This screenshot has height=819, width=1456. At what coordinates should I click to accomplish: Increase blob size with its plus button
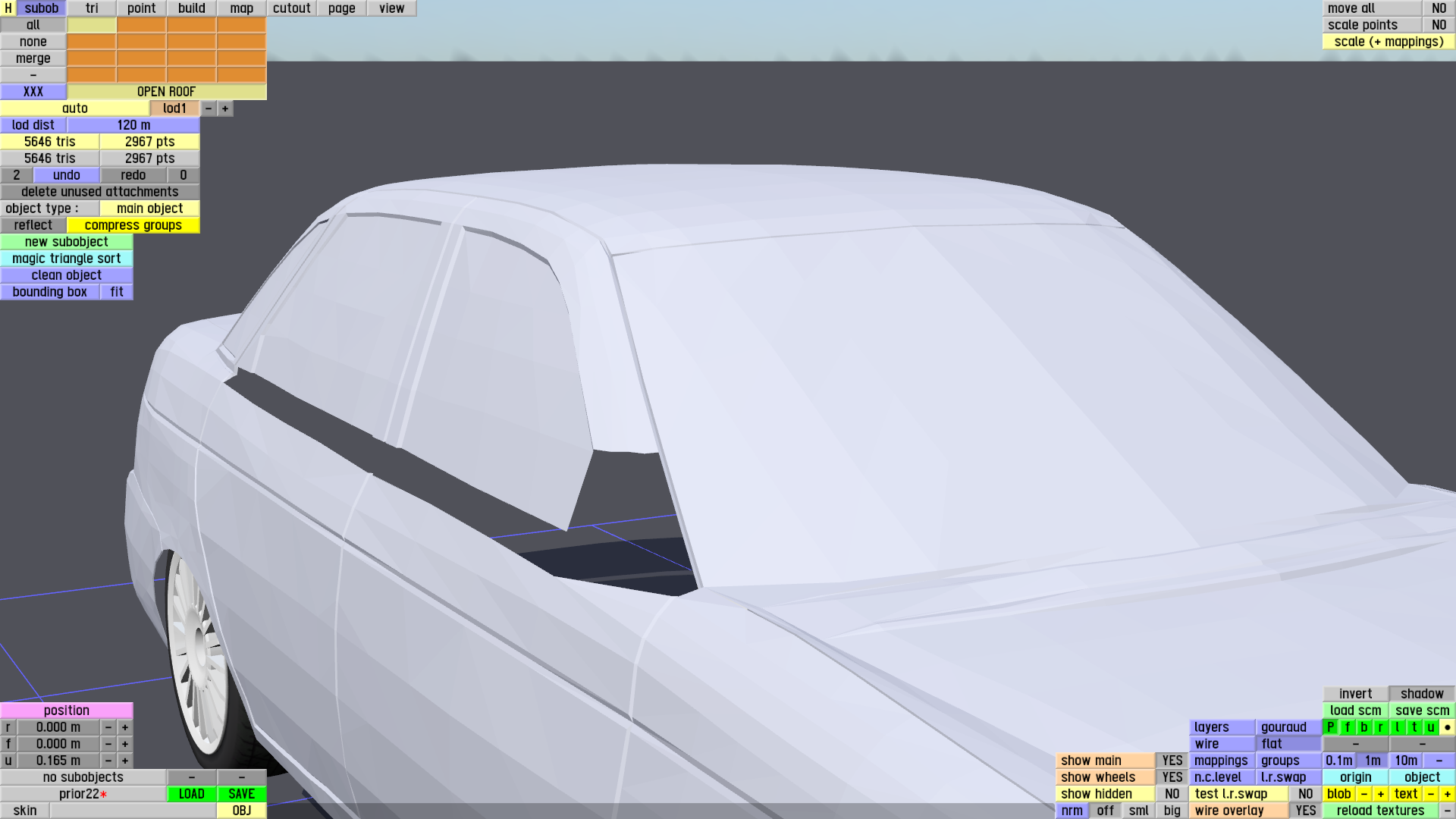(x=1381, y=794)
